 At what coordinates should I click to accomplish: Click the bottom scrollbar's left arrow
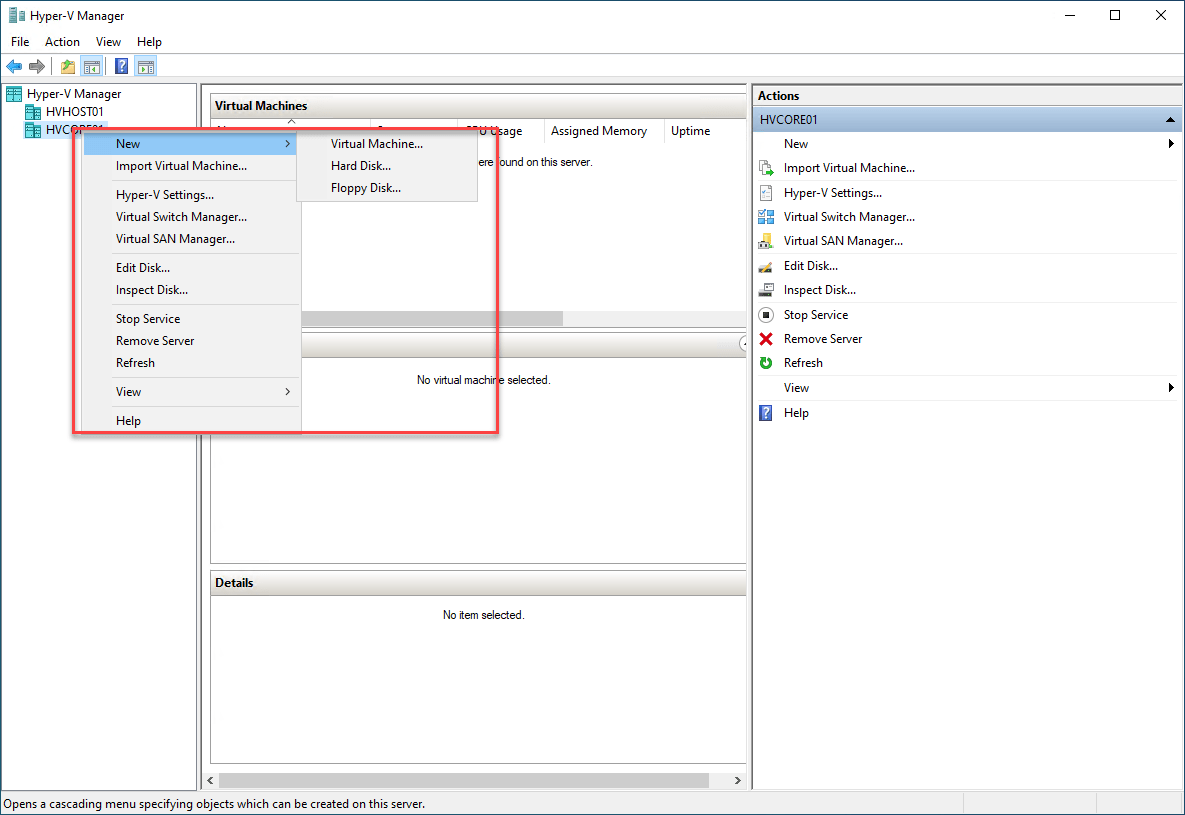coord(210,780)
